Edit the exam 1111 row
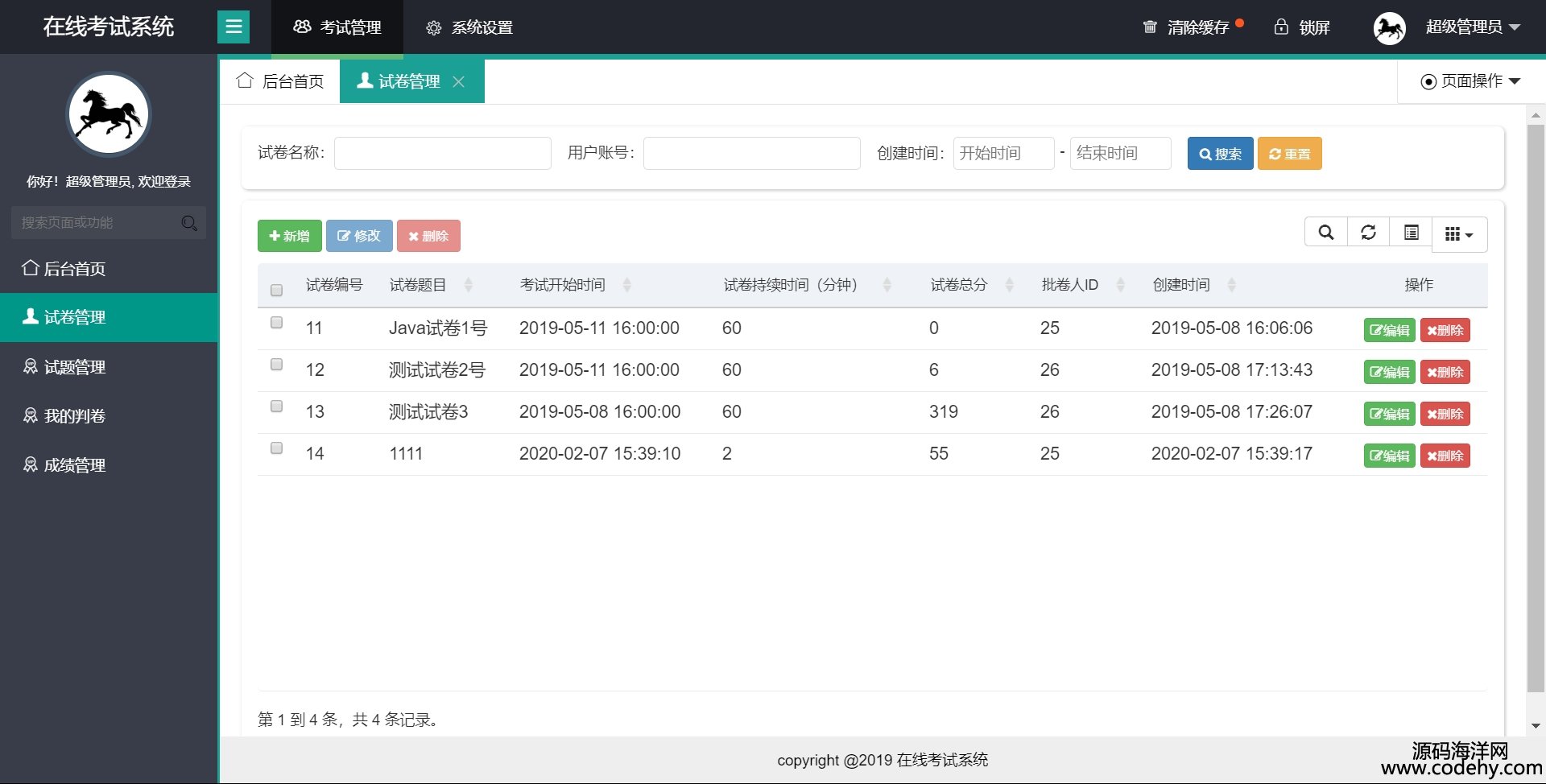 [x=1389, y=456]
